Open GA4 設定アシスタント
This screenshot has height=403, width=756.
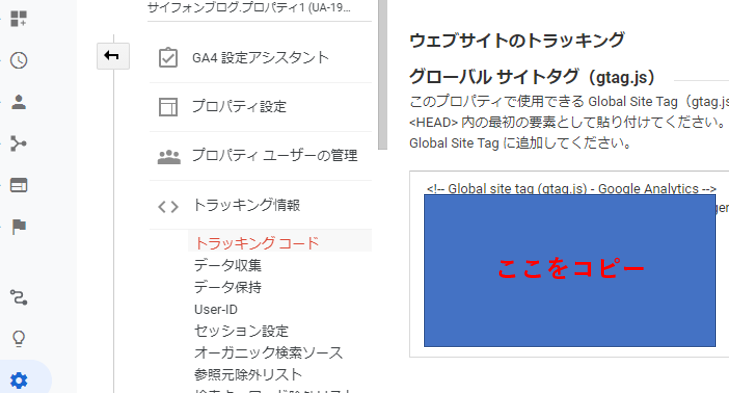click(259, 57)
